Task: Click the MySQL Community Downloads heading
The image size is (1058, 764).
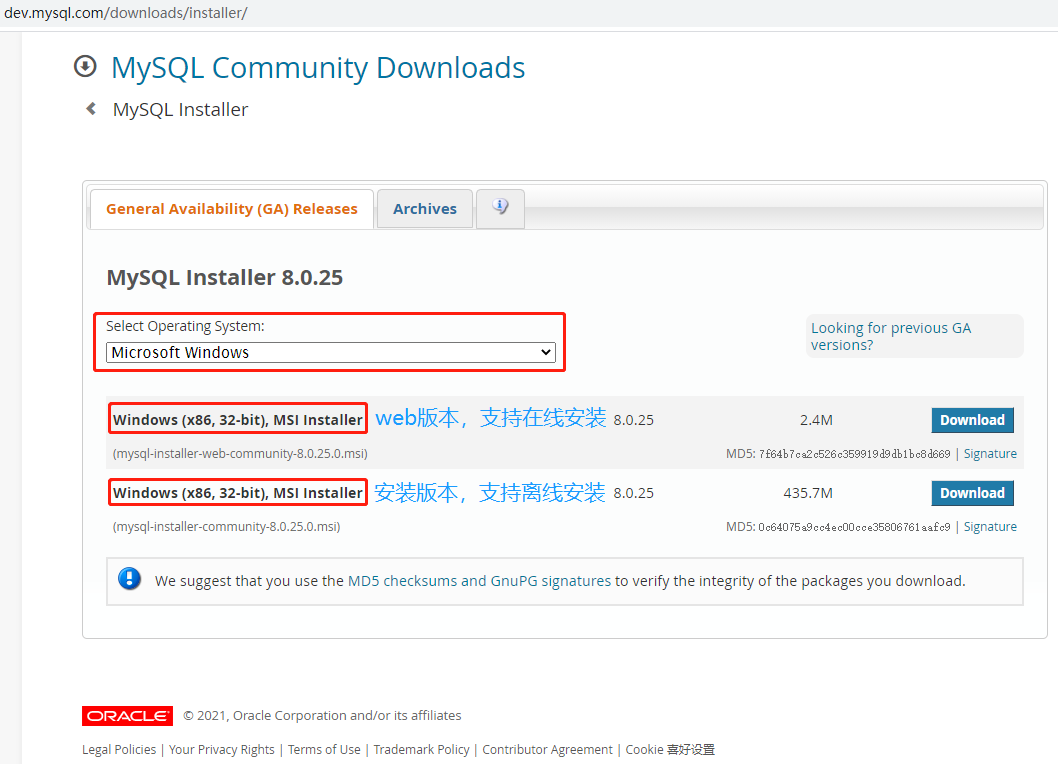Action: tap(318, 68)
